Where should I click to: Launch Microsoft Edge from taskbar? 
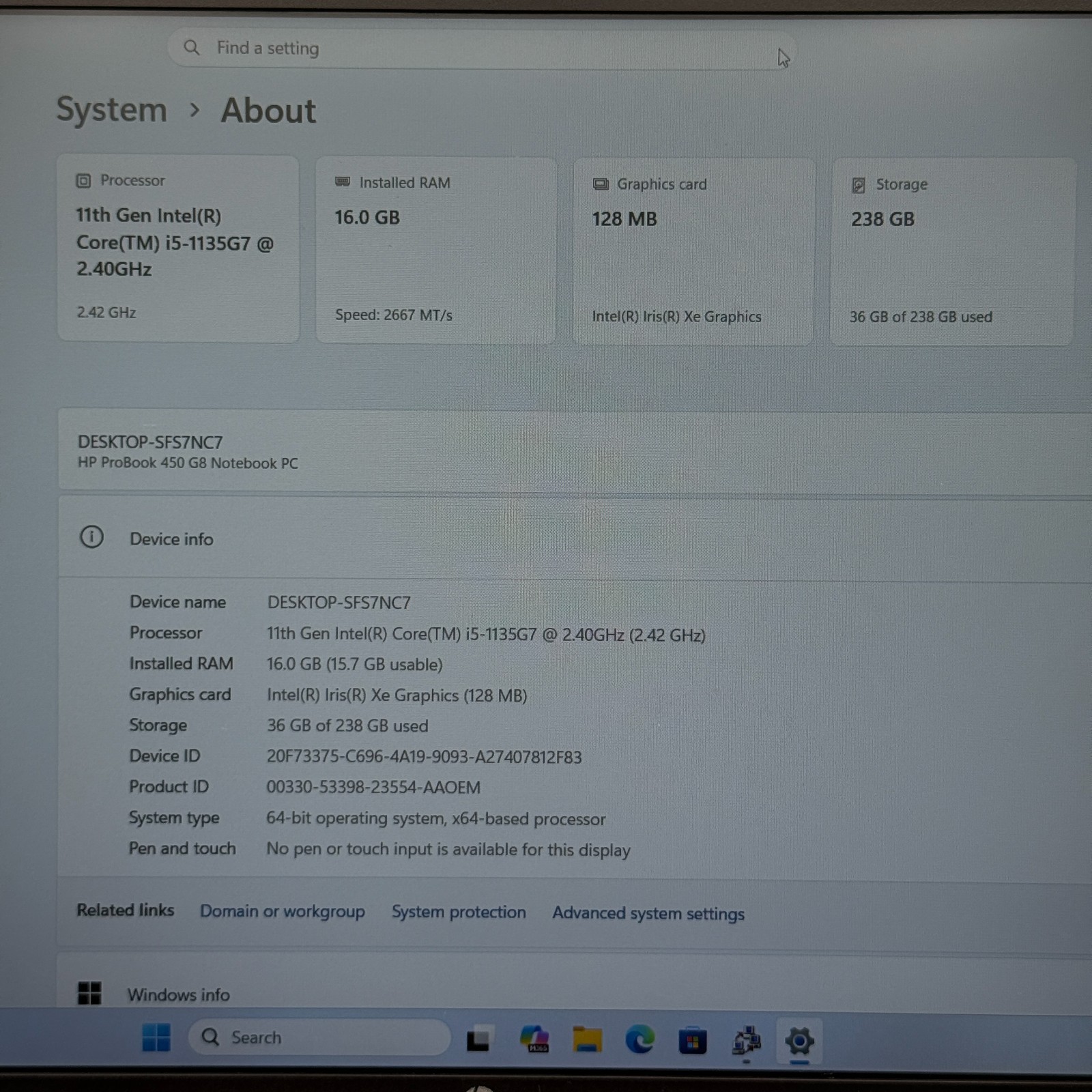[x=640, y=1039]
